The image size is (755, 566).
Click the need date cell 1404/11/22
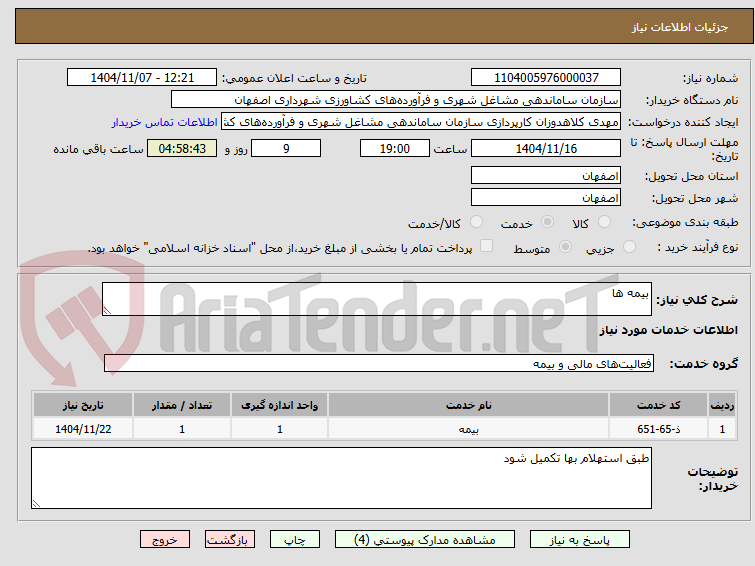click(x=83, y=429)
